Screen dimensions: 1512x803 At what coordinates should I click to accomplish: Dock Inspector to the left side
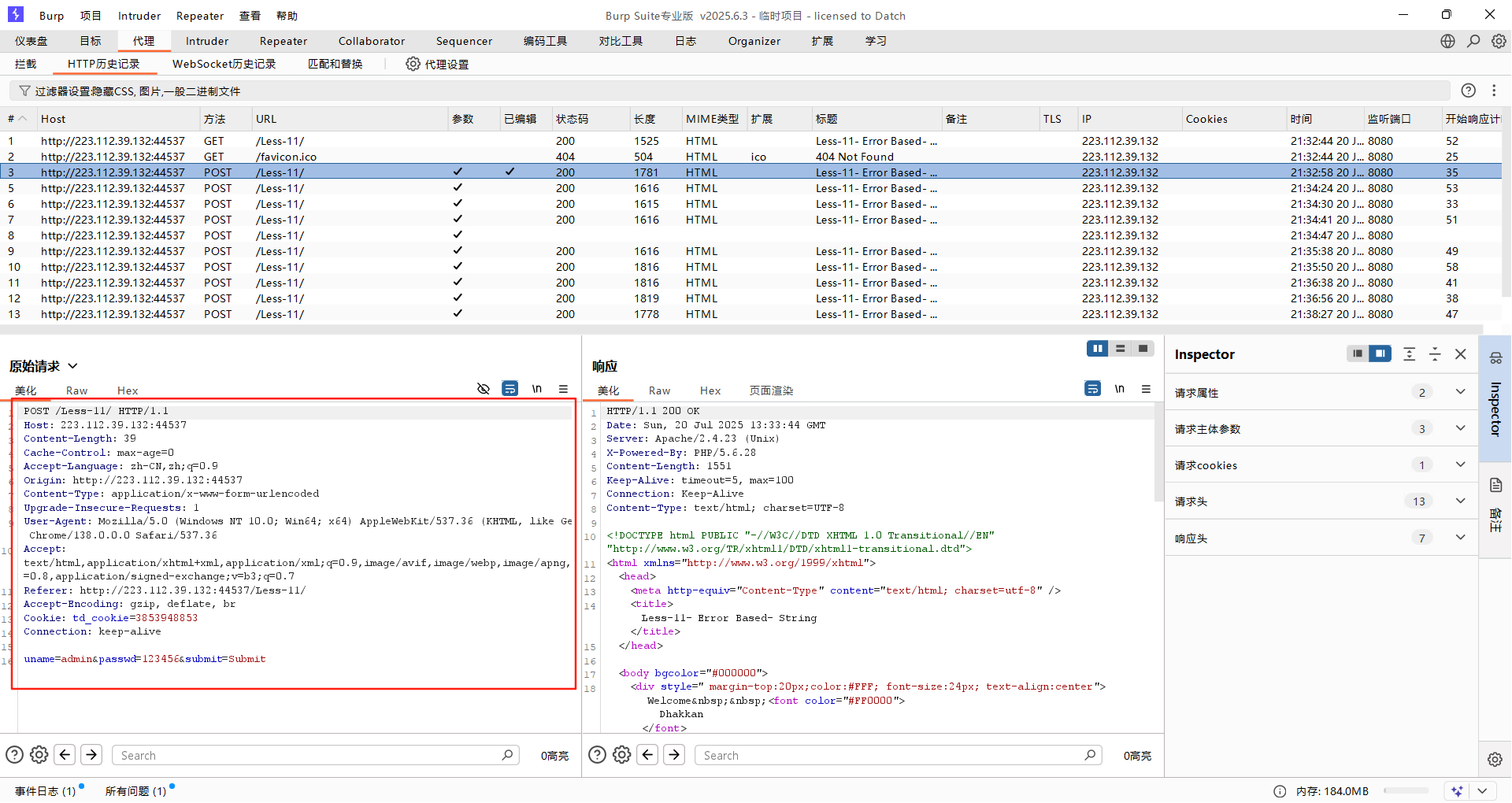(1358, 354)
